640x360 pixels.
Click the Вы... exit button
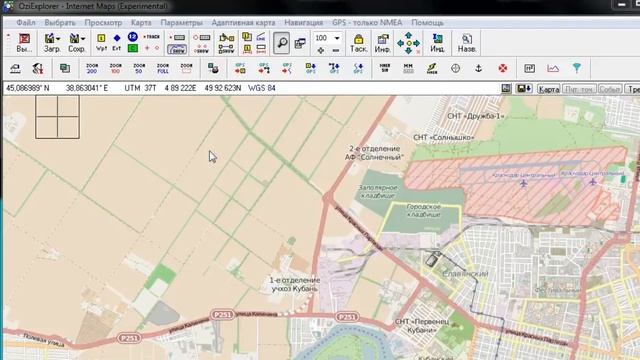tap(24, 43)
